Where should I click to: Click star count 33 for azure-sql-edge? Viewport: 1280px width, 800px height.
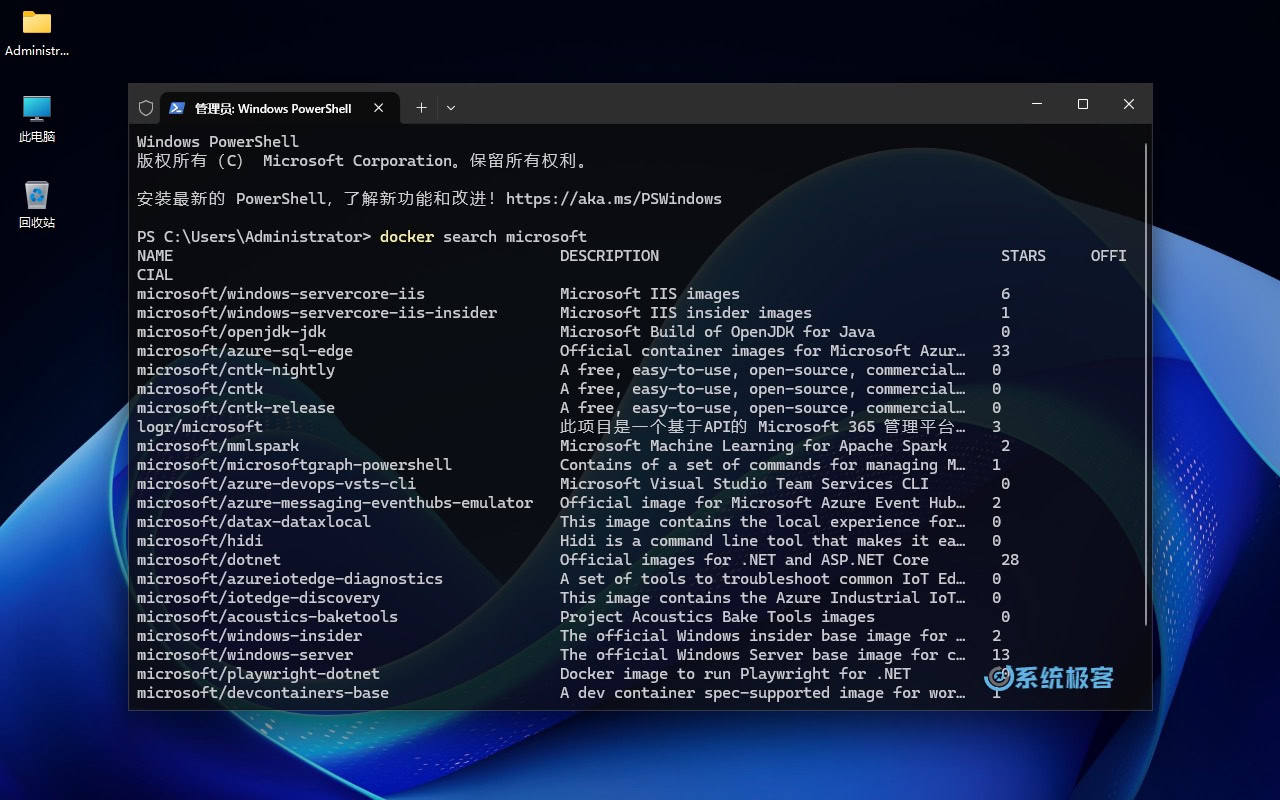1001,351
